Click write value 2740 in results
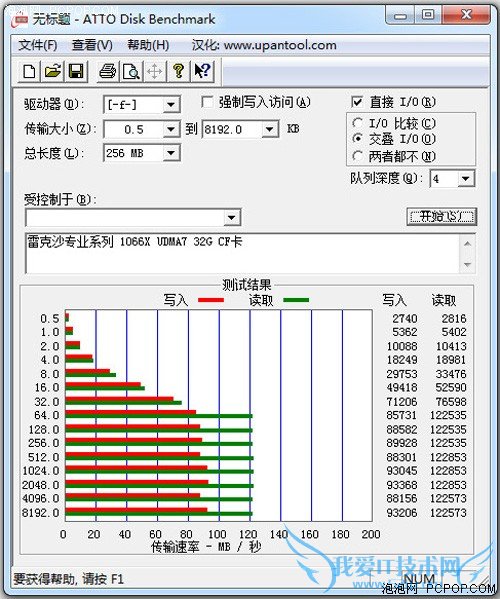 [x=405, y=319]
